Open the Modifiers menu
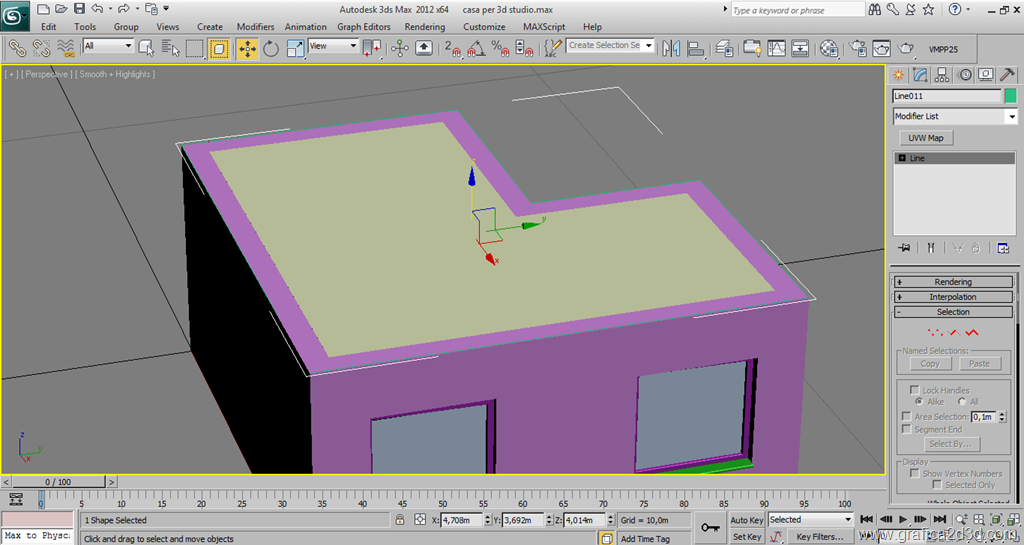The height and width of the screenshot is (545, 1024). click(255, 27)
